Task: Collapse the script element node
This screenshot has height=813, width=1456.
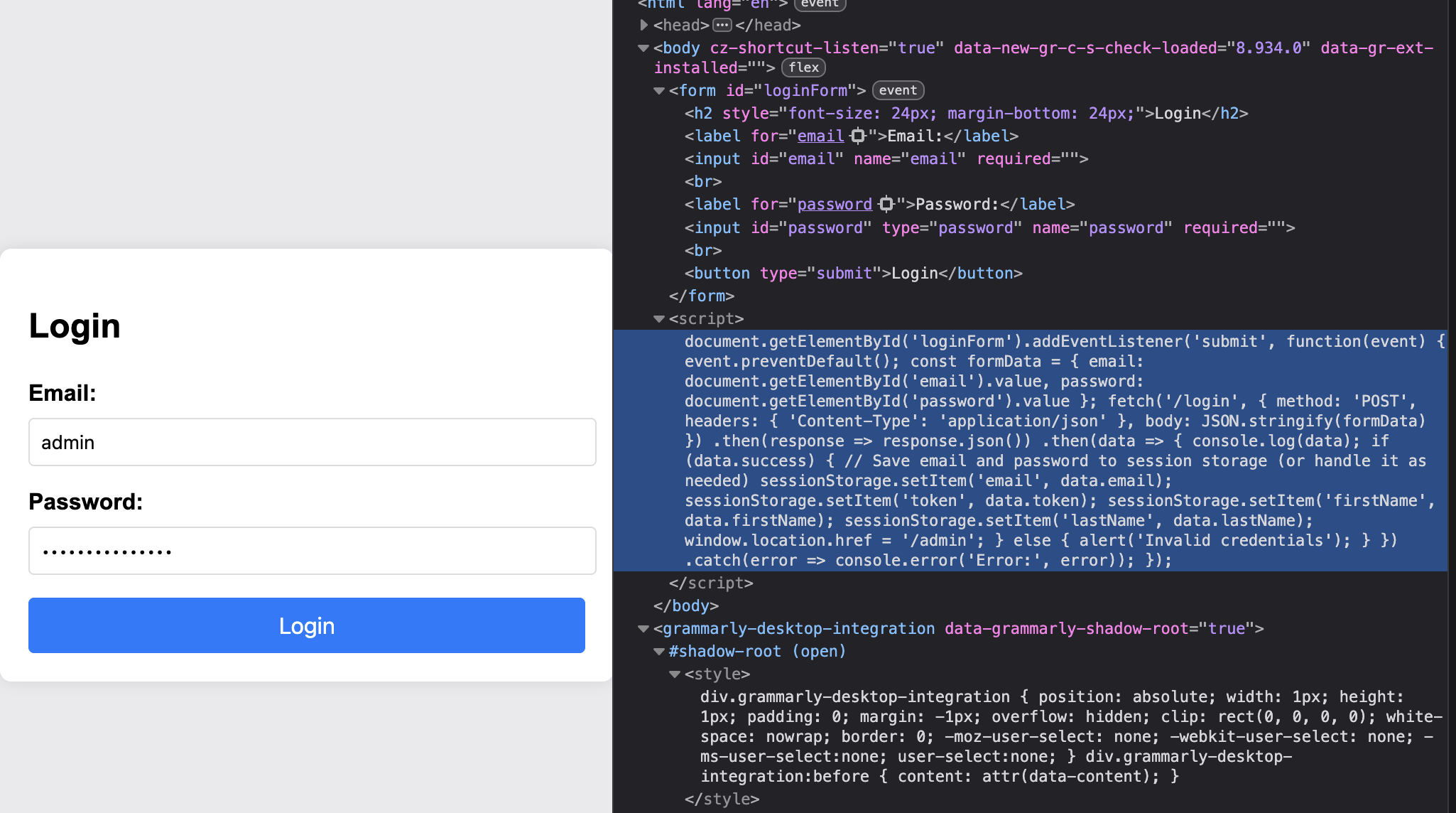Action: [659, 319]
